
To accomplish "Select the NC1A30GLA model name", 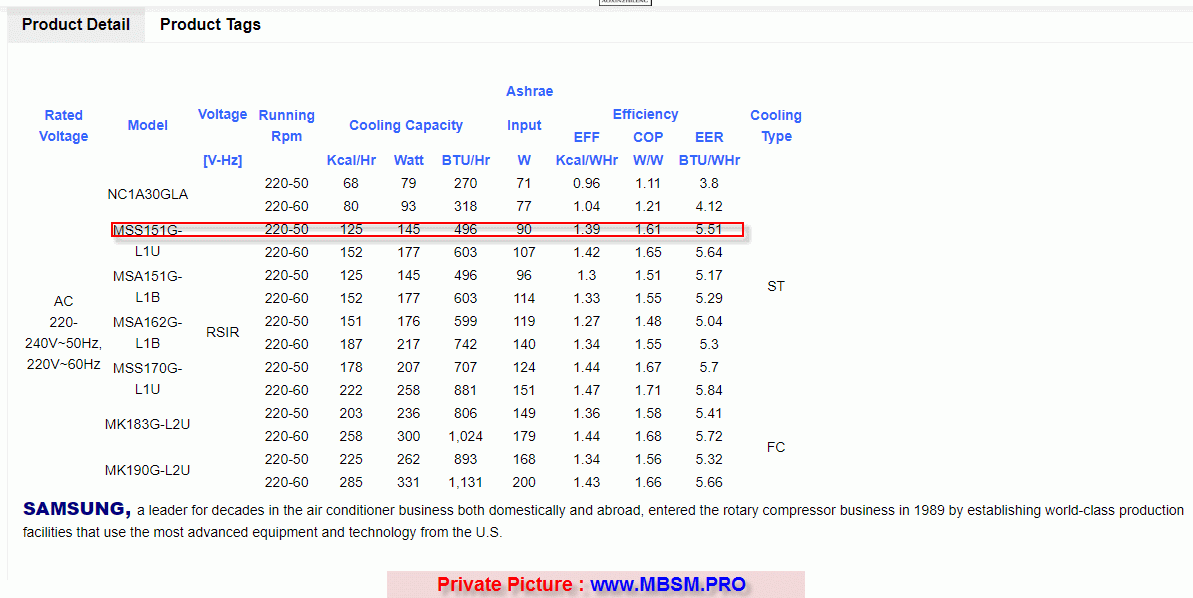I will pyautogui.click(x=148, y=194).
